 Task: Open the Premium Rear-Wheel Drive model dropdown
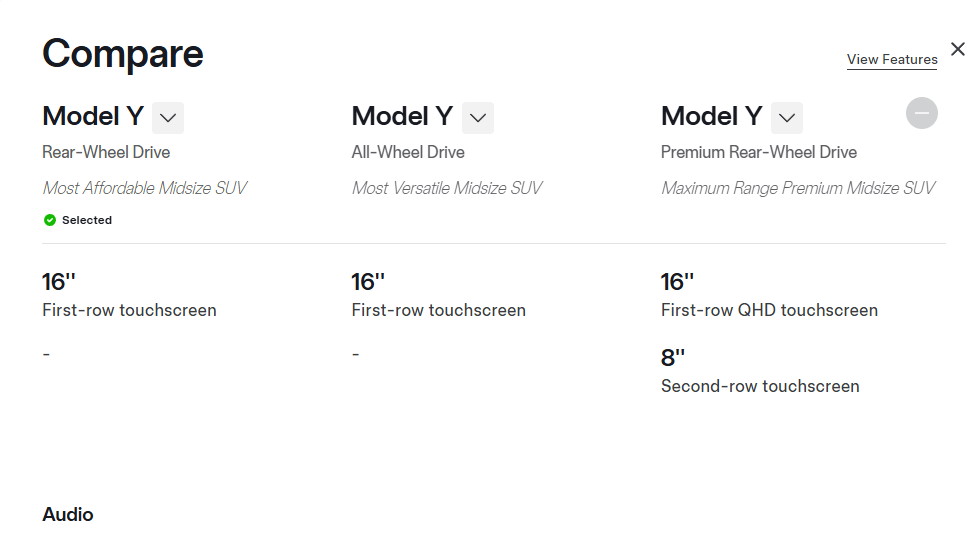click(787, 118)
